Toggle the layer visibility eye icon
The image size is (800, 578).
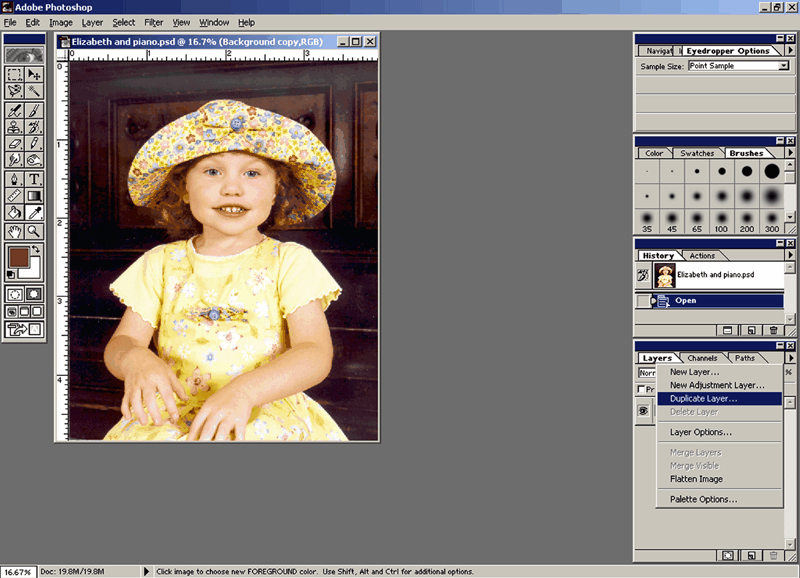click(x=644, y=410)
